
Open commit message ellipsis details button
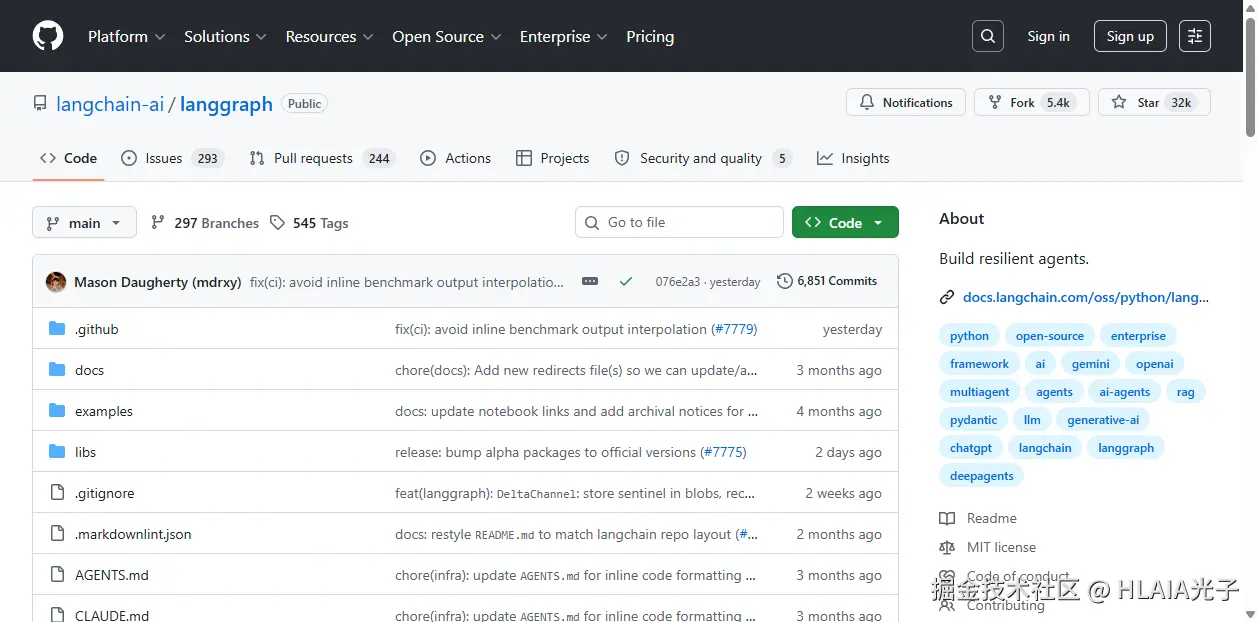coord(590,282)
